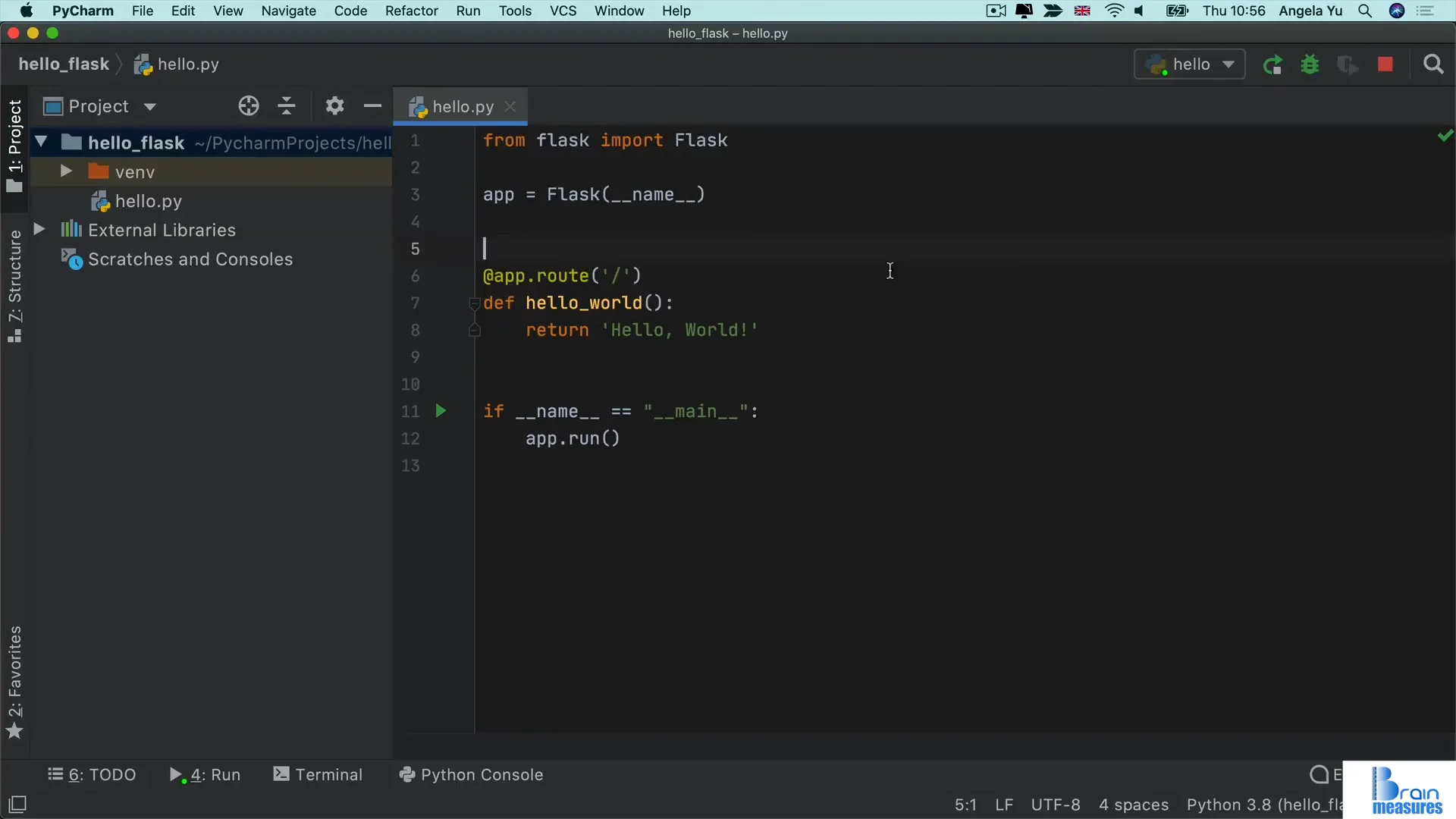Collapse all nodes in Project panel
Screen dimensions: 1456x819
287,105
